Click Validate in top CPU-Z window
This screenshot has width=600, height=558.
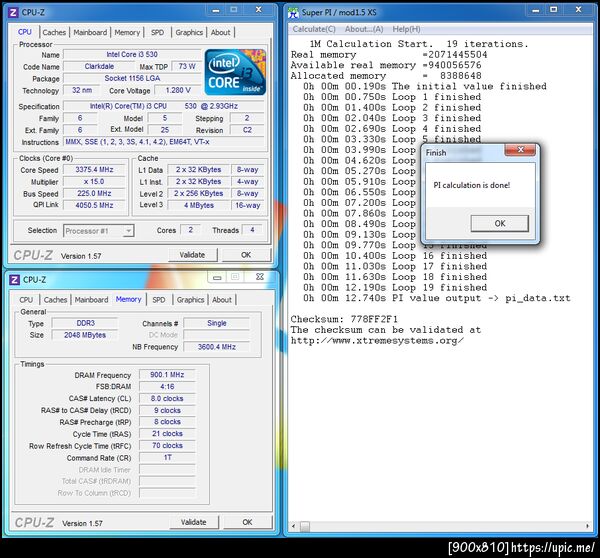[x=192, y=255]
